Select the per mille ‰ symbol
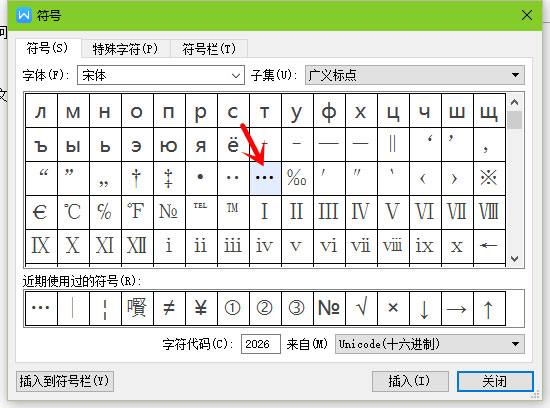This screenshot has height=408, width=550. click(x=297, y=178)
